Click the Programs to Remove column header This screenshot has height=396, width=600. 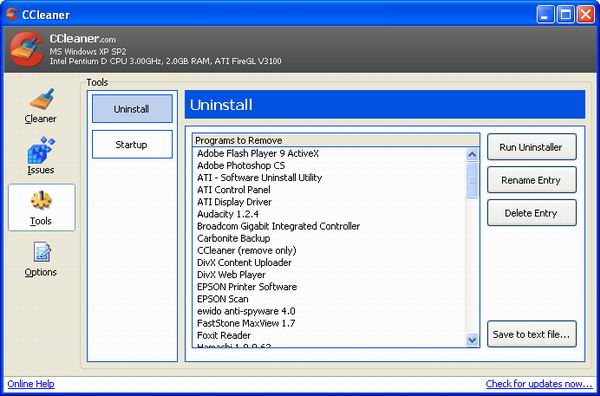[336, 140]
